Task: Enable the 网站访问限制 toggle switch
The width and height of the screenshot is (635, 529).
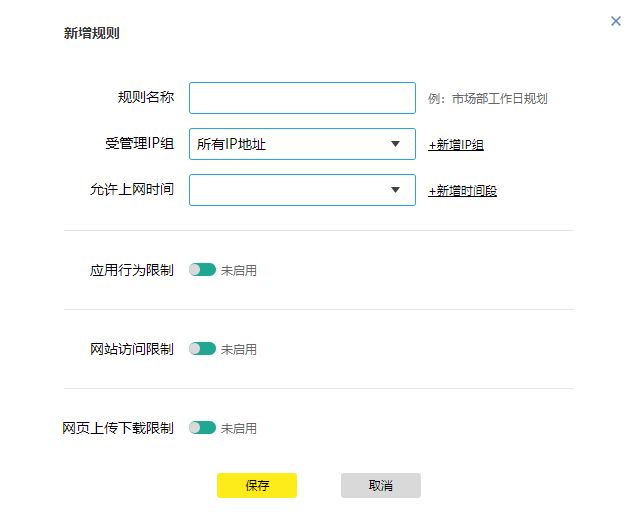Action: click(x=202, y=348)
